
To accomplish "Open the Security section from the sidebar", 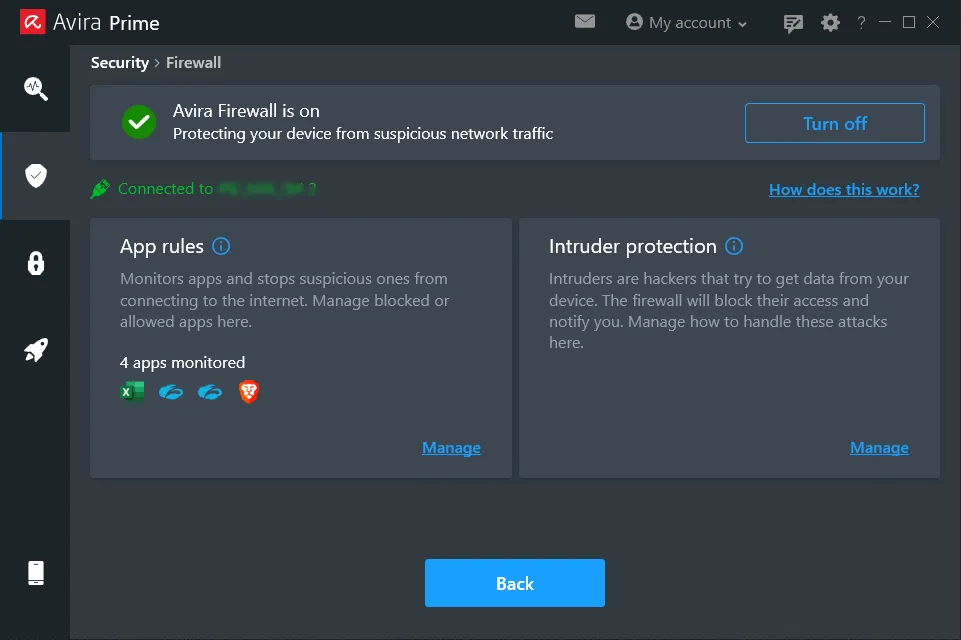I will pos(36,176).
